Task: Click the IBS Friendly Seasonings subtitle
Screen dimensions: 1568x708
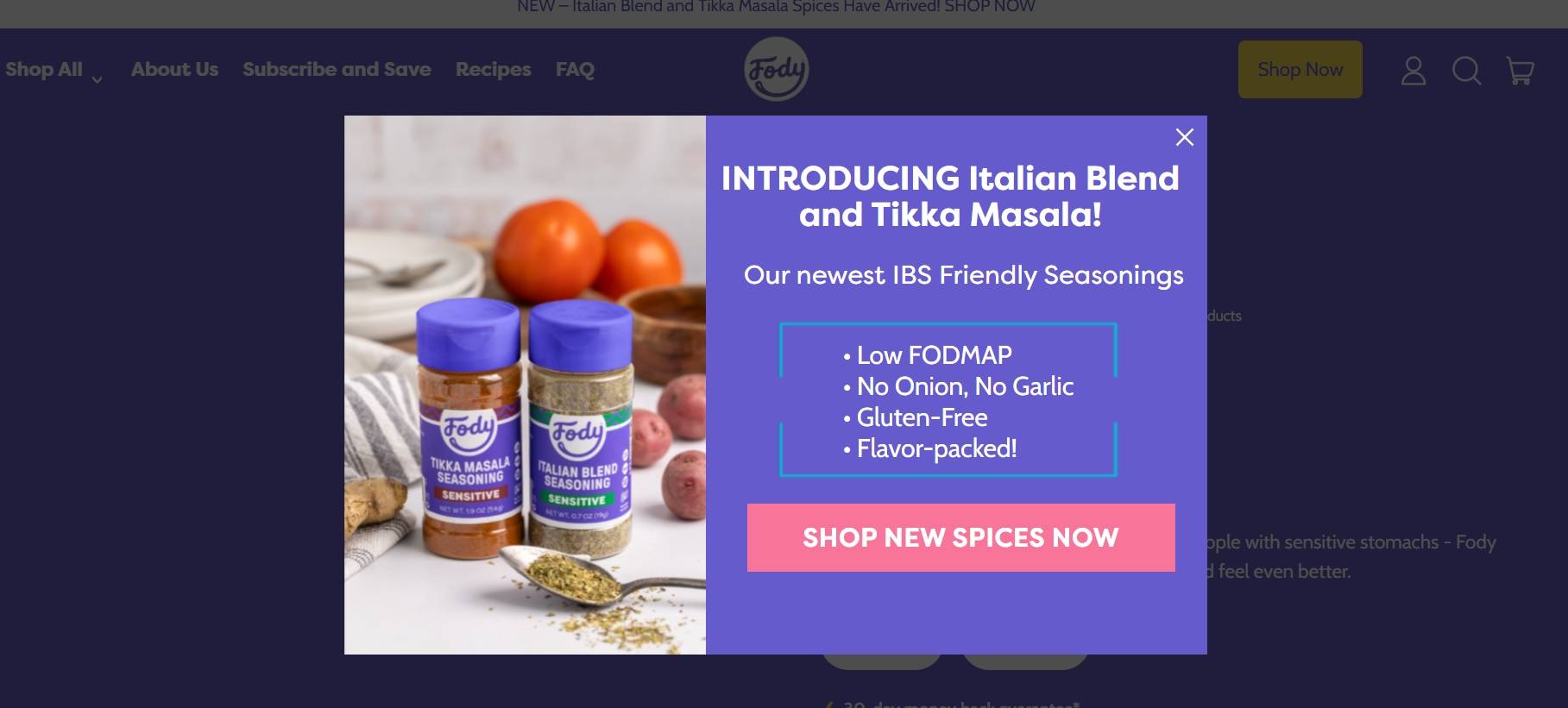Action: pyautogui.click(x=963, y=275)
